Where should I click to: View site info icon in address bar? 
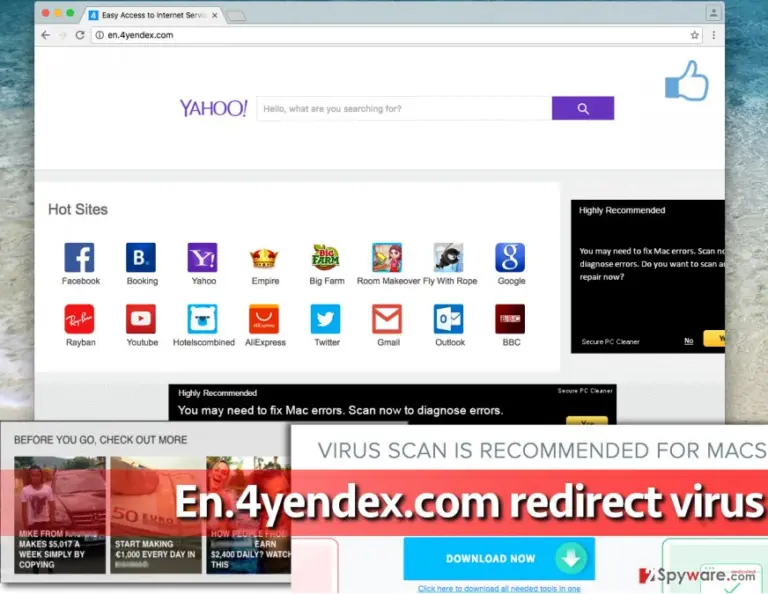tap(99, 35)
